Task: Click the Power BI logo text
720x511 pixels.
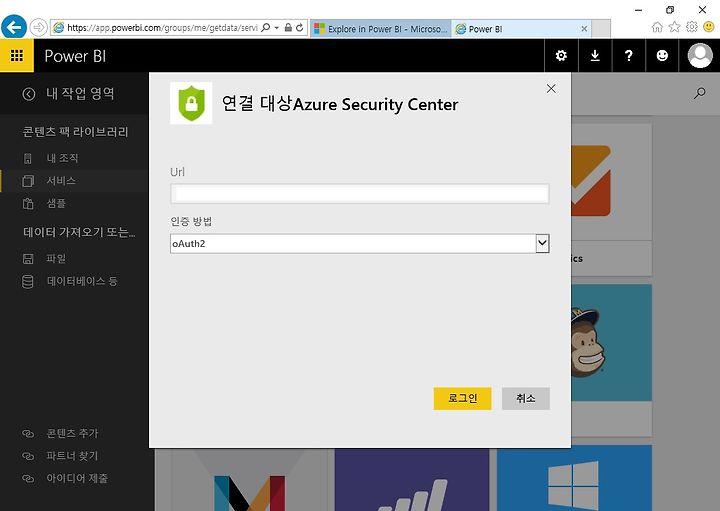Action: pyautogui.click(x=75, y=56)
